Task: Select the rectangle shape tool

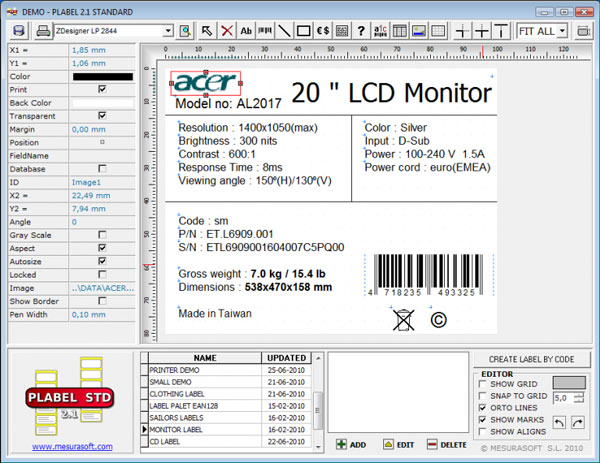Action: click(303, 31)
